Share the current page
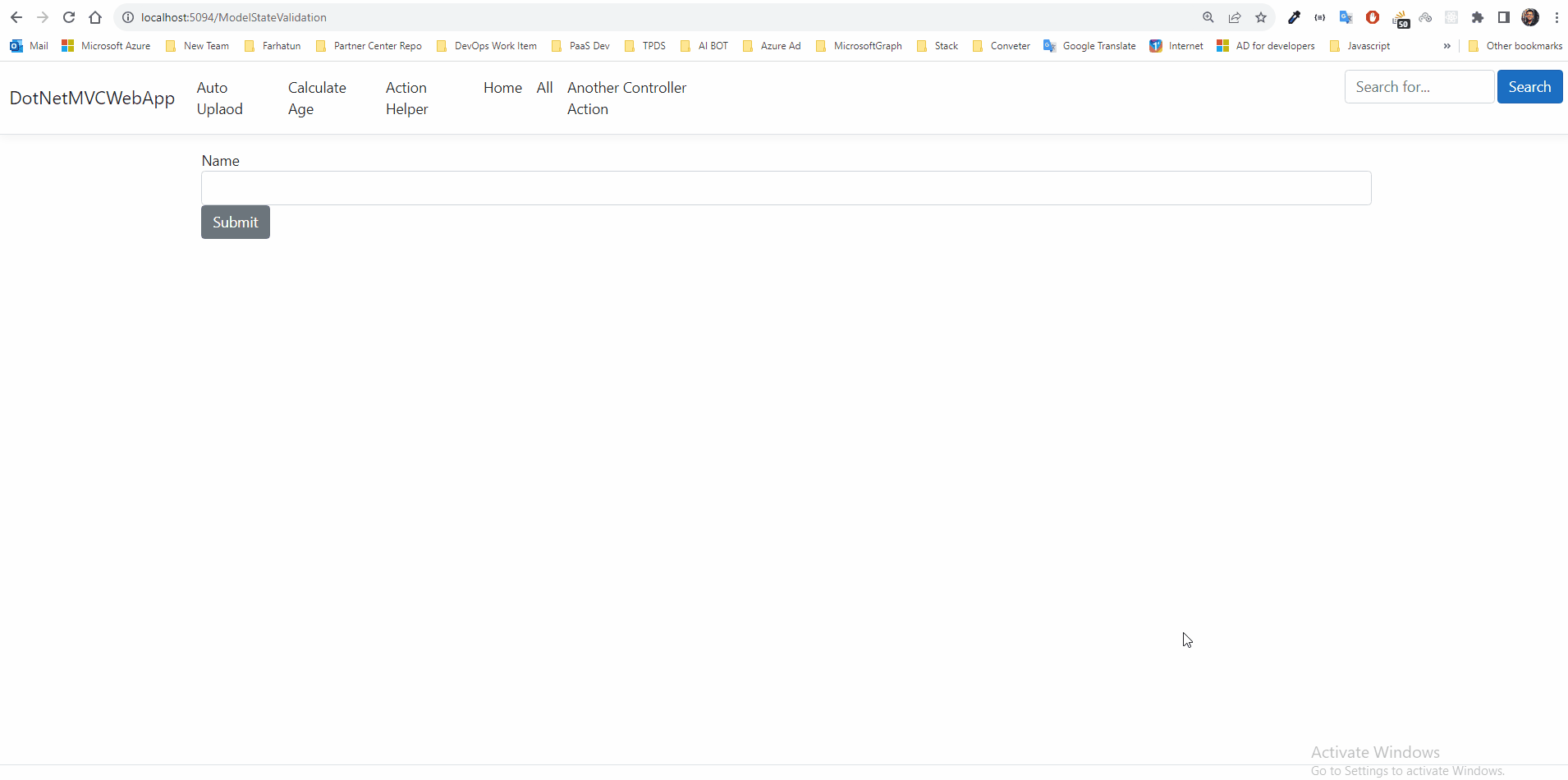The image size is (1568, 780). [1236, 17]
